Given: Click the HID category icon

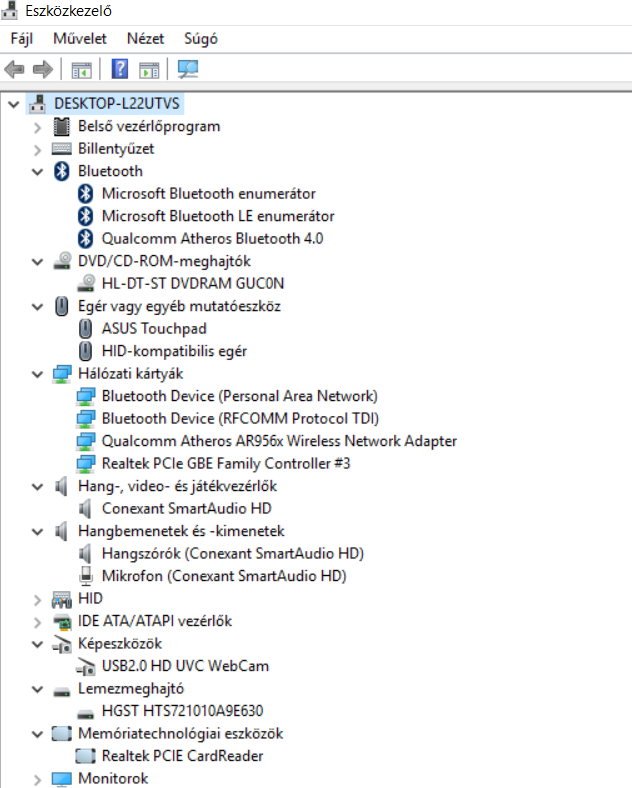Looking at the screenshot, I should coord(62,599).
